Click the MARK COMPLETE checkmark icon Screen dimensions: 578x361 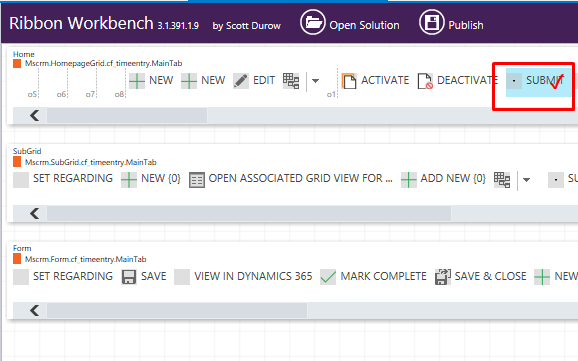(328, 277)
